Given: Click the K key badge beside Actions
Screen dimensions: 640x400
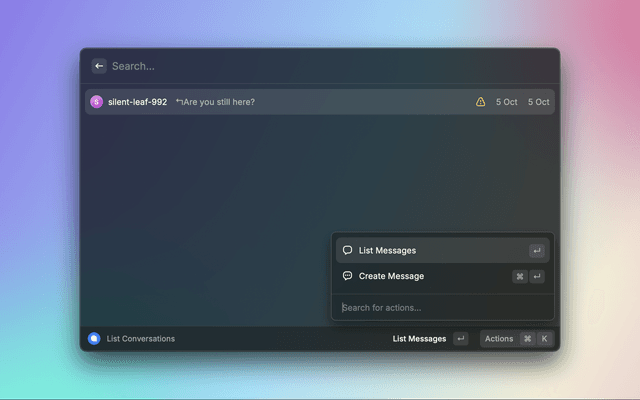Looking at the screenshot, I should click(545, 339).
